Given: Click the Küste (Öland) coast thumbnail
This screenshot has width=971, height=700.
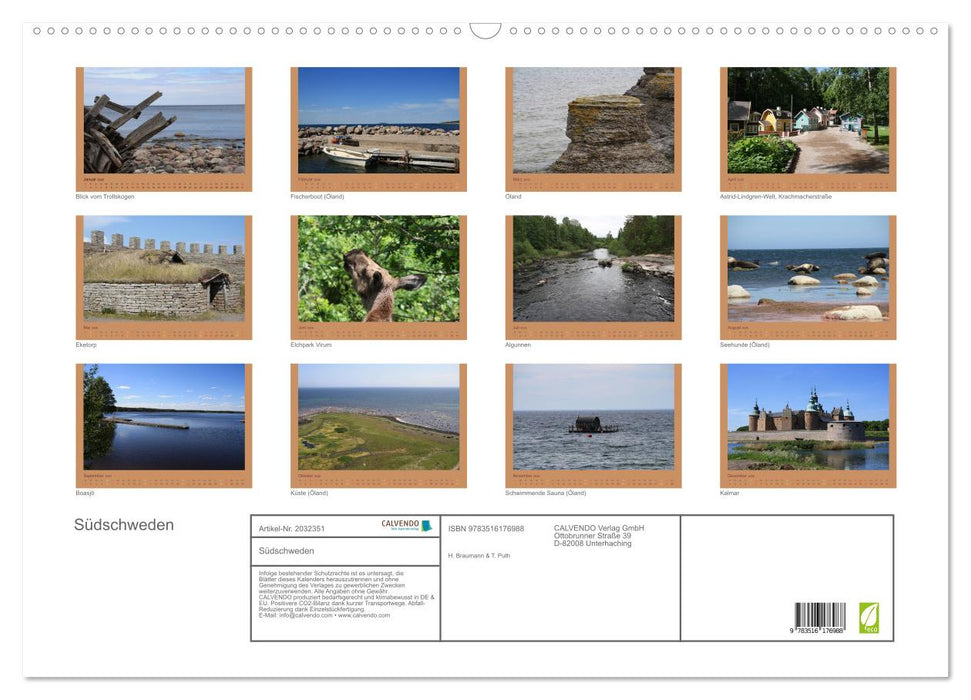Looking at the screenshot, I should click(378, 417).
